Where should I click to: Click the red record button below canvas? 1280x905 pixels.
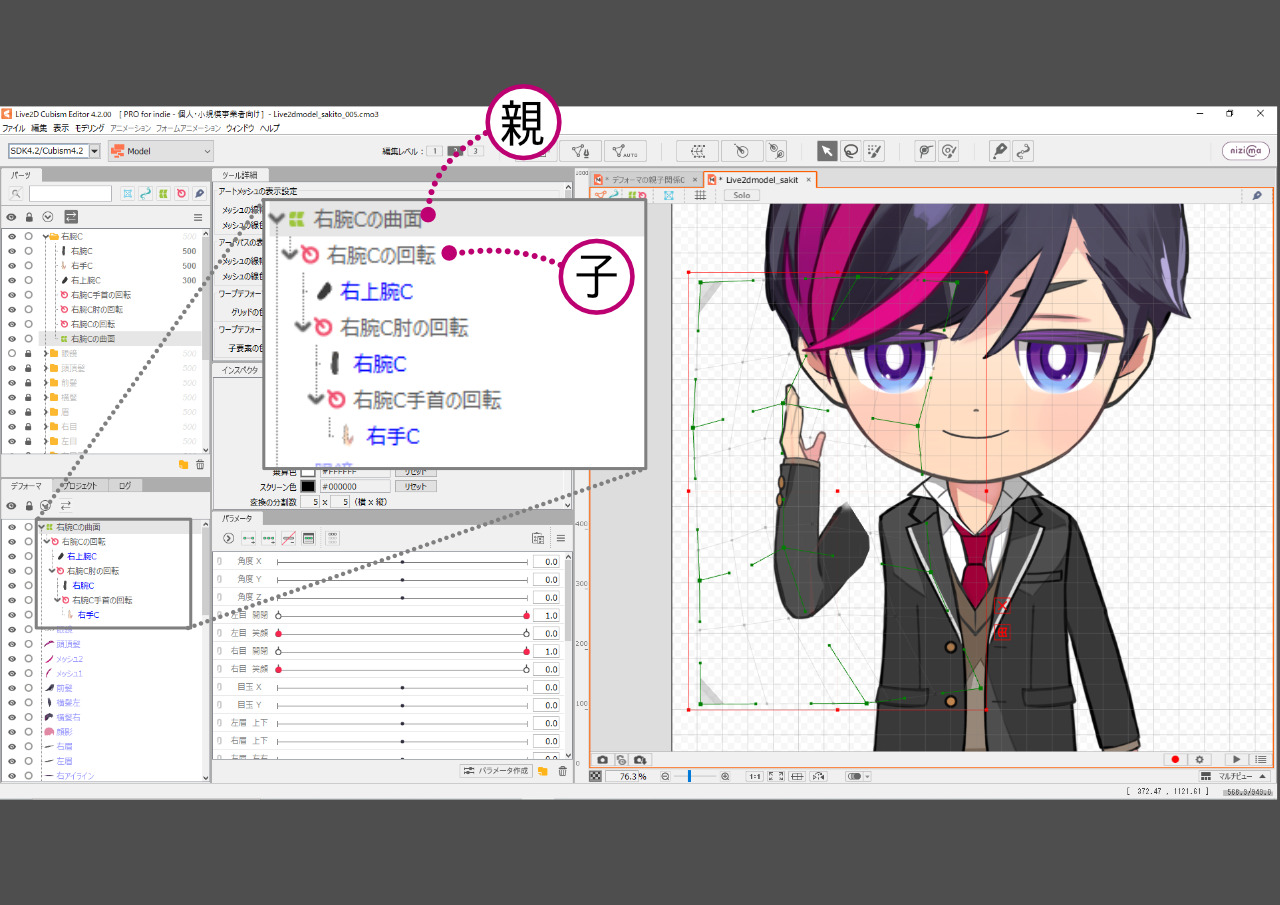1176,760
